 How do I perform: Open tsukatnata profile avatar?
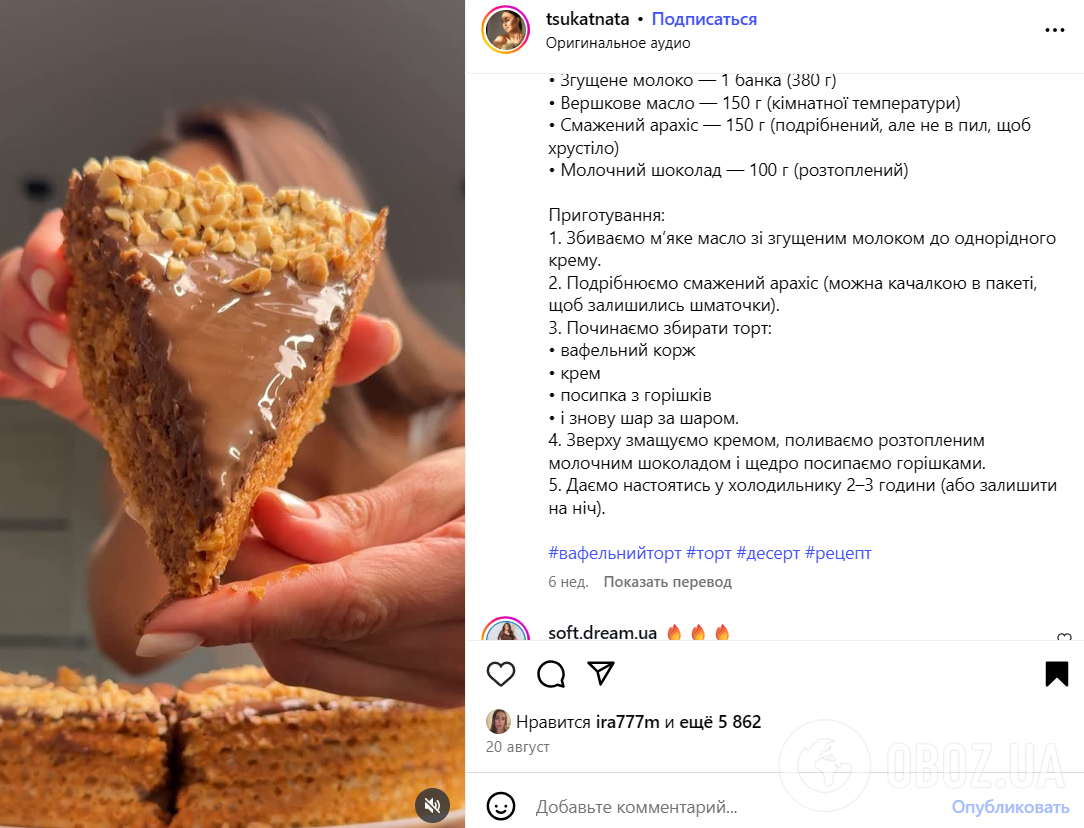pos(505,30)
